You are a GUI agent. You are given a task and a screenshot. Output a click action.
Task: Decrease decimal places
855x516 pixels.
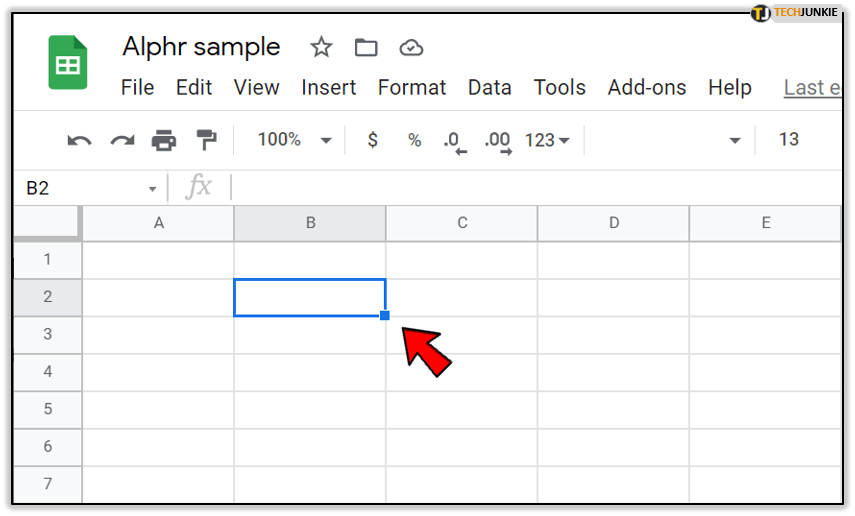click(x=455, y=141)
